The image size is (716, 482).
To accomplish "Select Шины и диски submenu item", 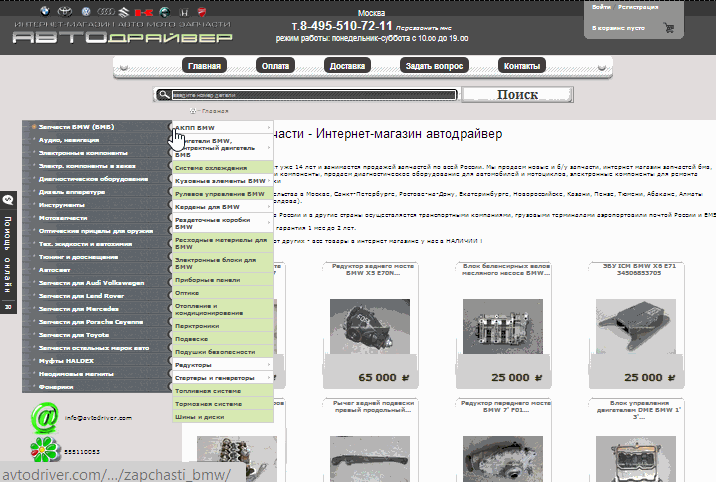I will [223, 417].
